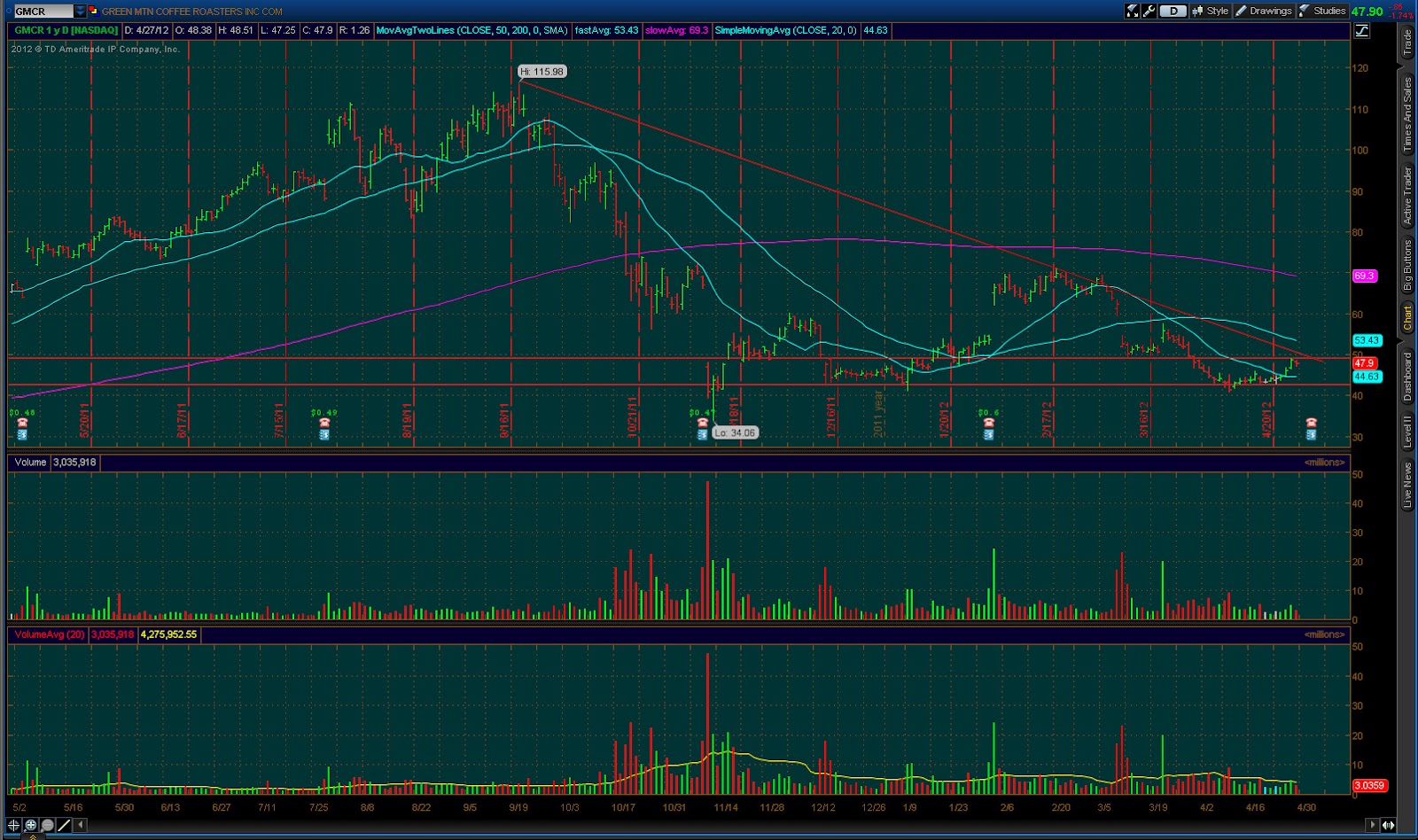Click the 3.0359 red volume axis bubble
Image resolution: width=1418 pixels, height=840 pixels.
click(x=1369, y=785)
